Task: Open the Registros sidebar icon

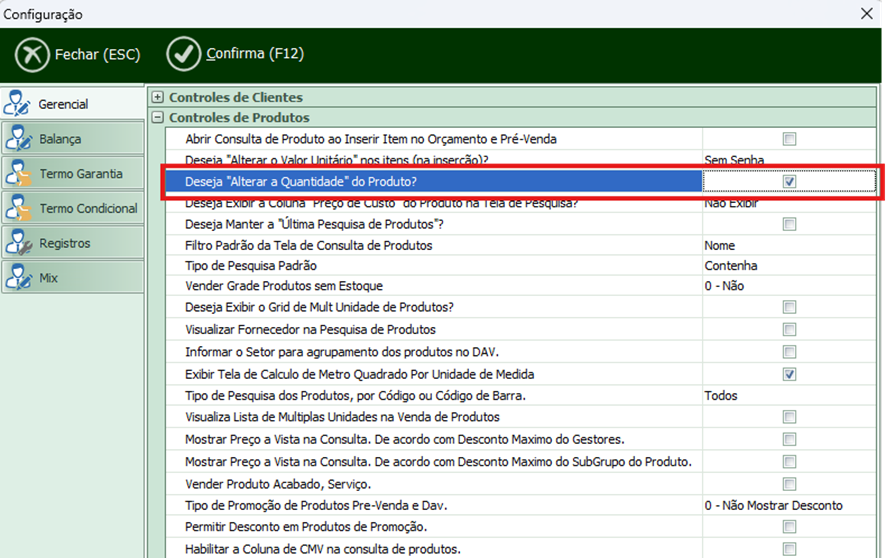Action: click(17, 243)
